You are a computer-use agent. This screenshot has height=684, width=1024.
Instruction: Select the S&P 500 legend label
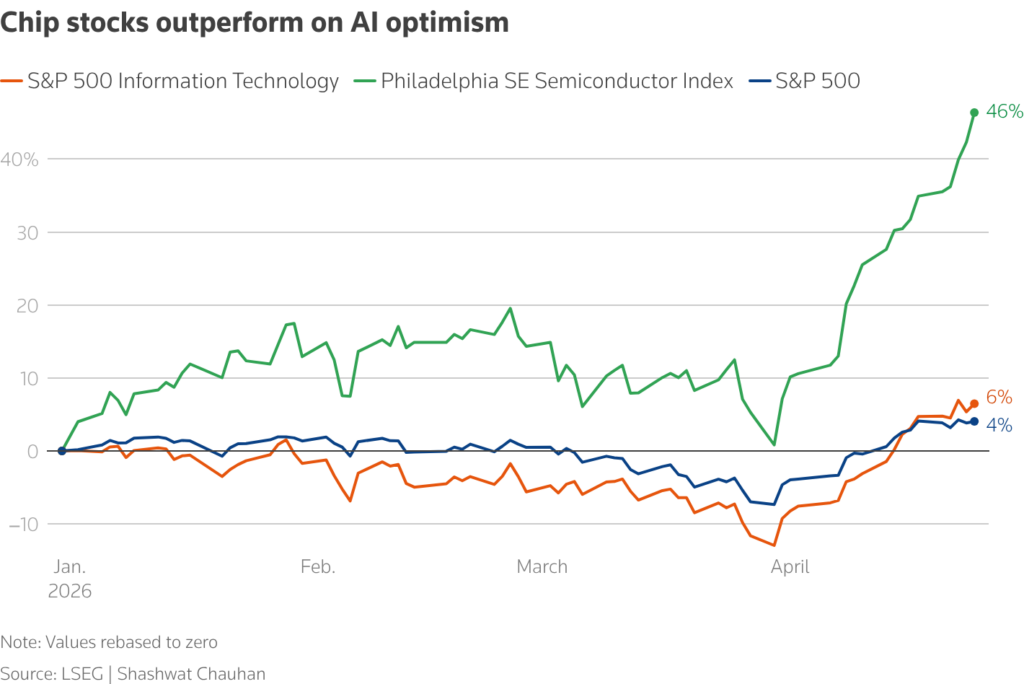pyautogui.click(x=818, y=81)
